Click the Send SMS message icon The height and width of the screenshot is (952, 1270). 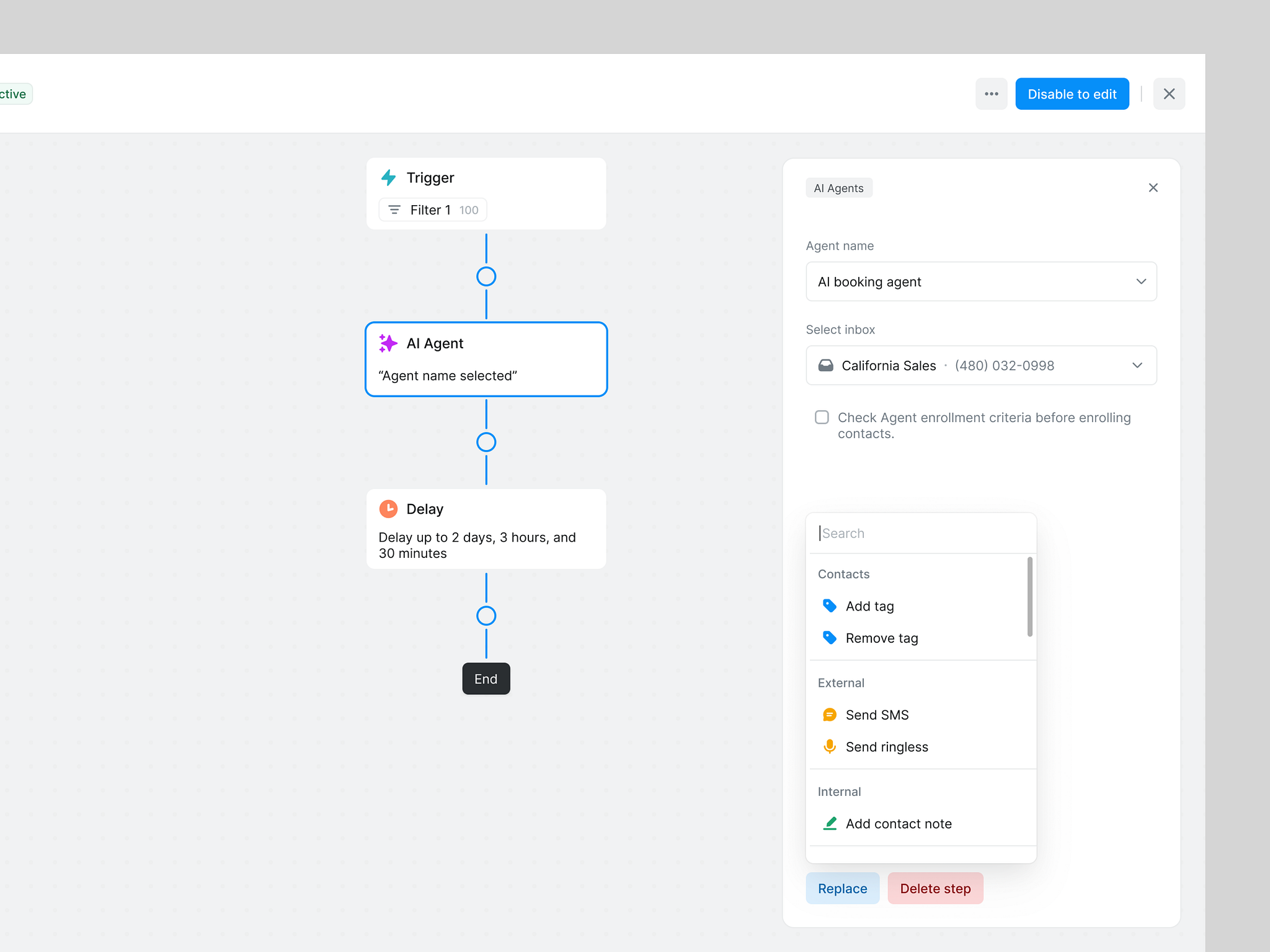click(829, 714)
